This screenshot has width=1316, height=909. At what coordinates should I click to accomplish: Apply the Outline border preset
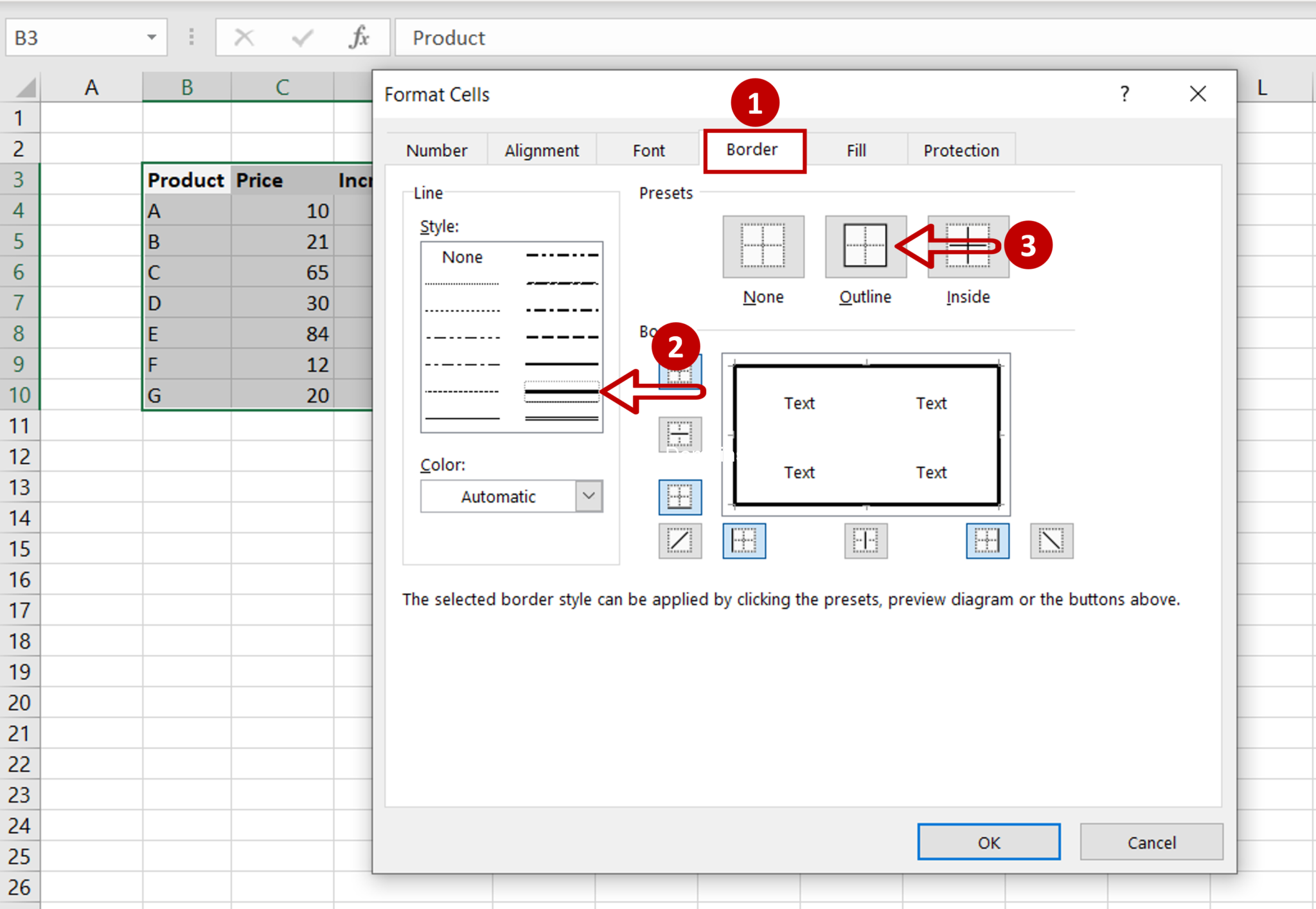coord(865,246)
